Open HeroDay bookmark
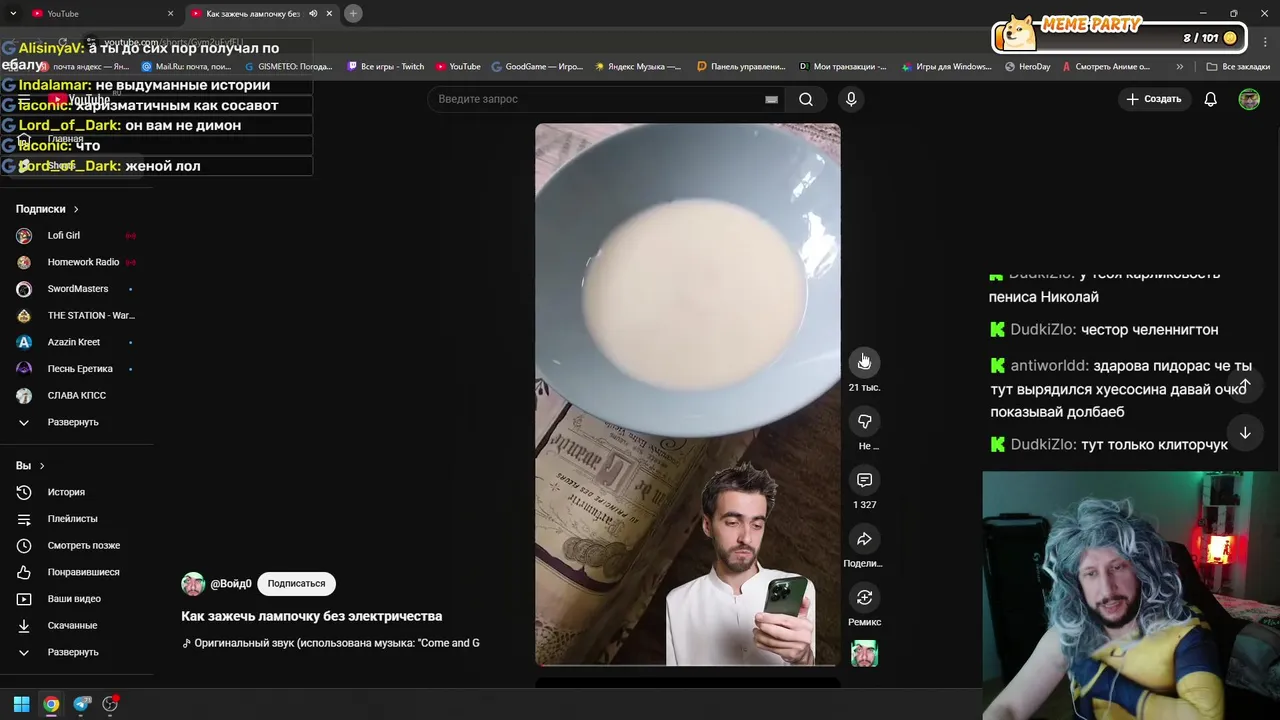 pyautogui.click(x=1028, y=67)
